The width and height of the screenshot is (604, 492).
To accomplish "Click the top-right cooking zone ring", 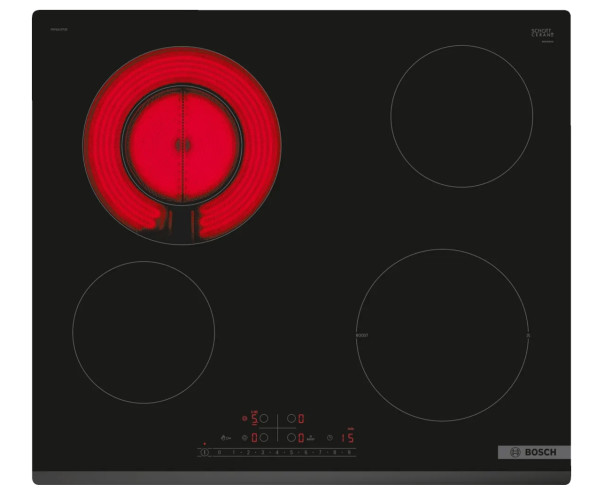I will [461, 116].
